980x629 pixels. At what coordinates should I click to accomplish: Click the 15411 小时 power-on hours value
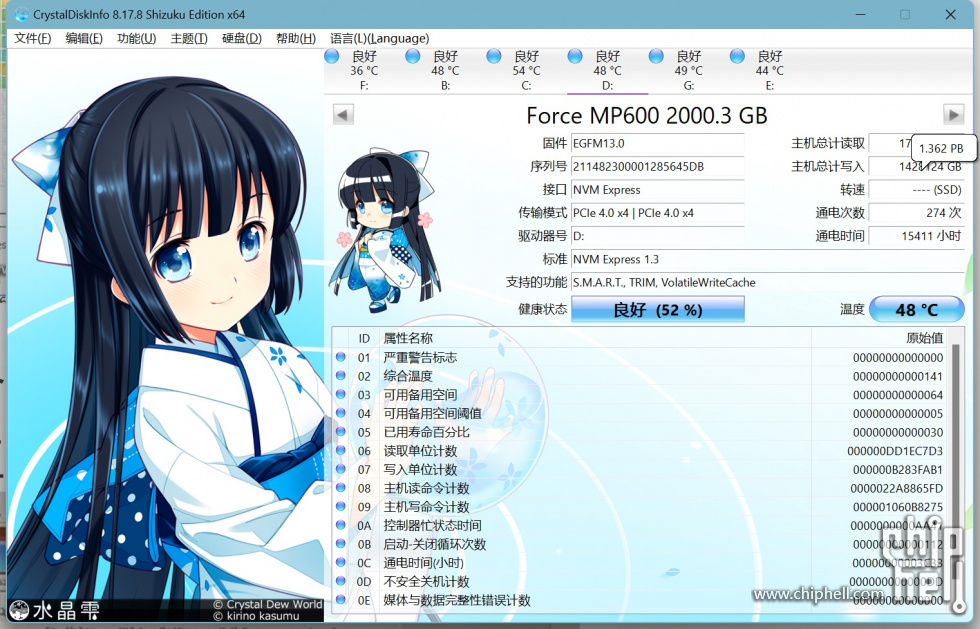(916, 236)
